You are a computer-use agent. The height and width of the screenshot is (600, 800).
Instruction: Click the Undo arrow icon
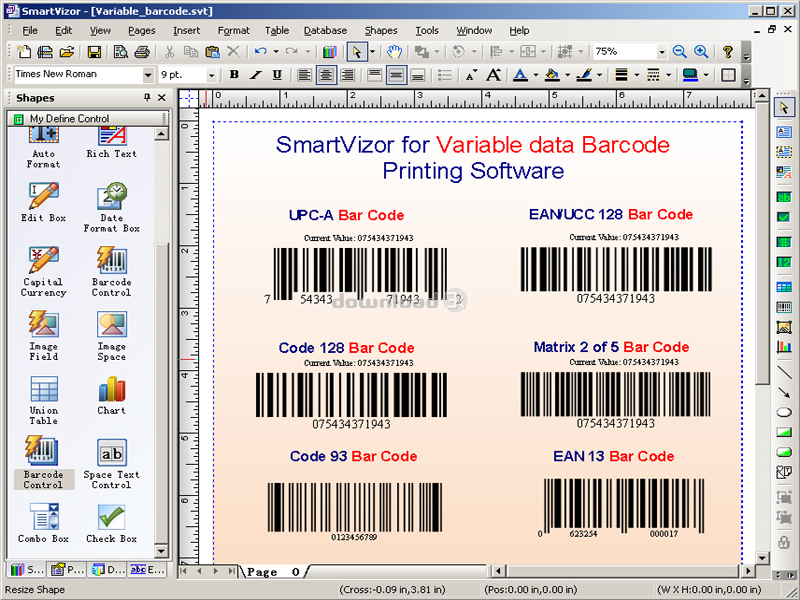tap(261, 52)
